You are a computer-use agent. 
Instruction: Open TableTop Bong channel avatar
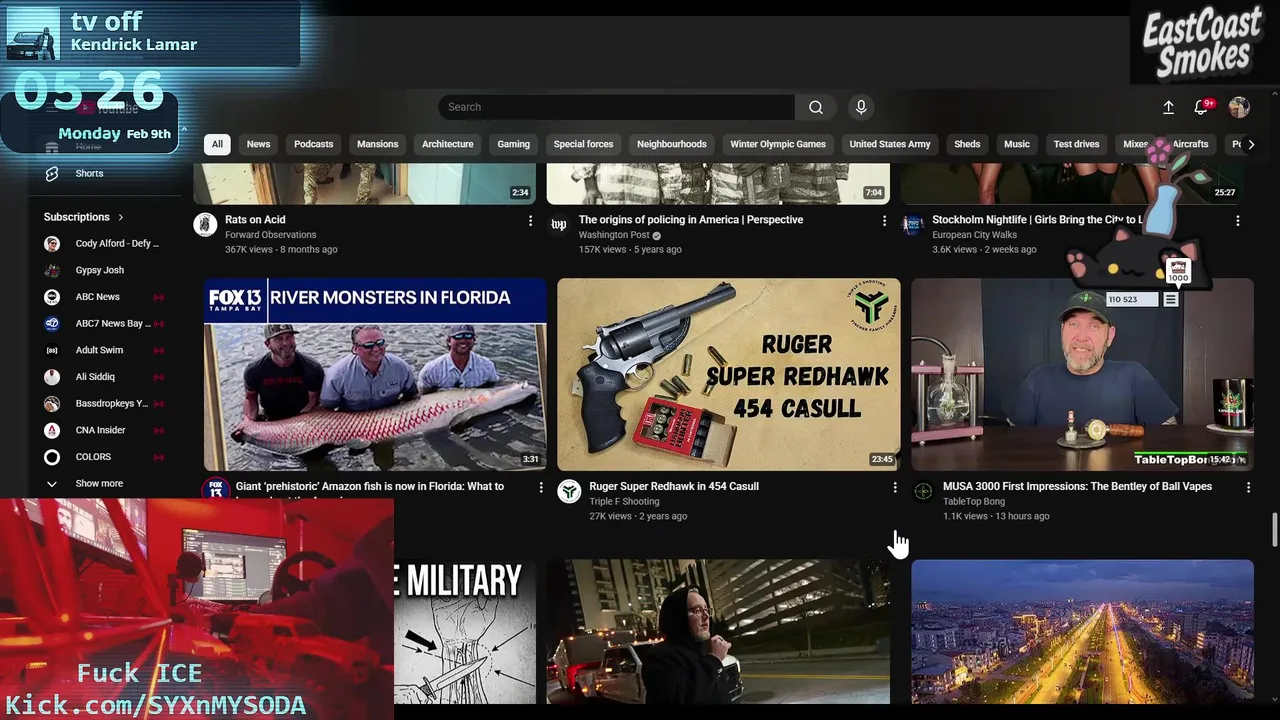pyautogui.click(x=923, y=491)
